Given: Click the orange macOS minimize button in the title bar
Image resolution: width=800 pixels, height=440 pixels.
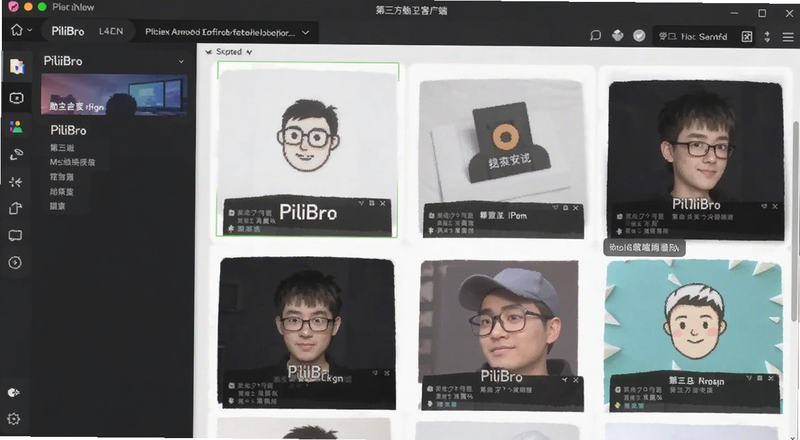Looking at the screenshot, I should pos(28,7).
